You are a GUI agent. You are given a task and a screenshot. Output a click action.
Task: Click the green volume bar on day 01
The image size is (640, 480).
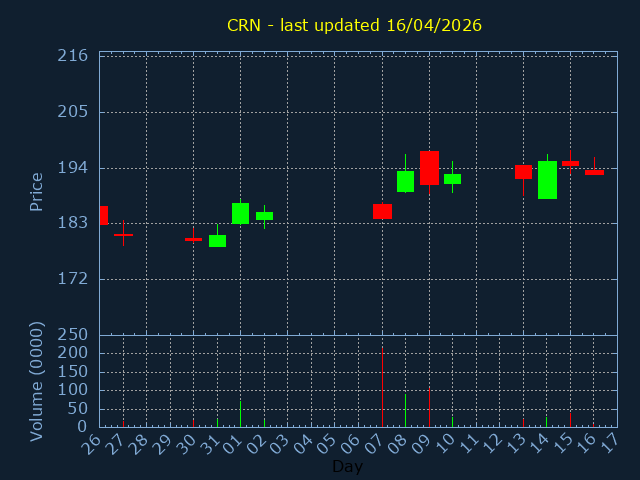point(240,414)
